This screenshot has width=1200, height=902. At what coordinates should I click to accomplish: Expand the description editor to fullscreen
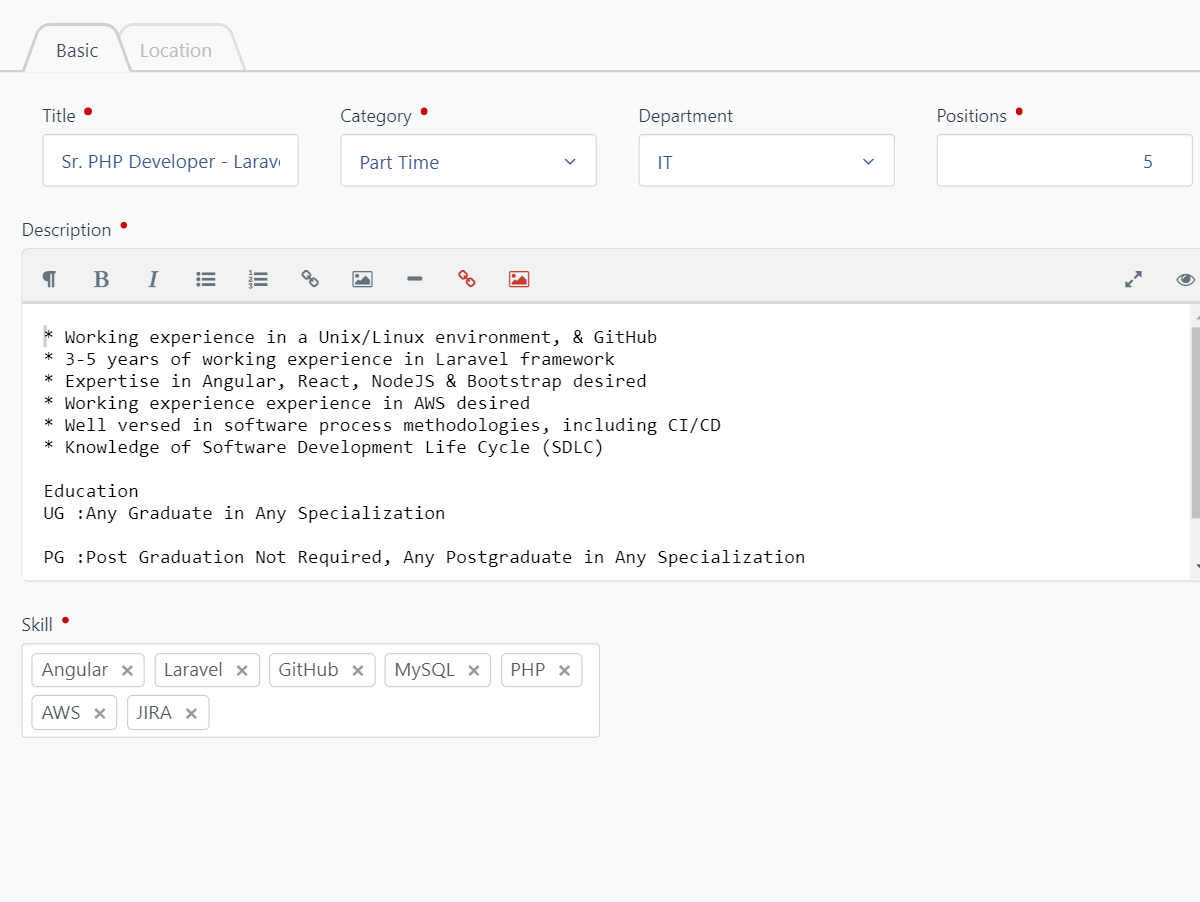1133,279
